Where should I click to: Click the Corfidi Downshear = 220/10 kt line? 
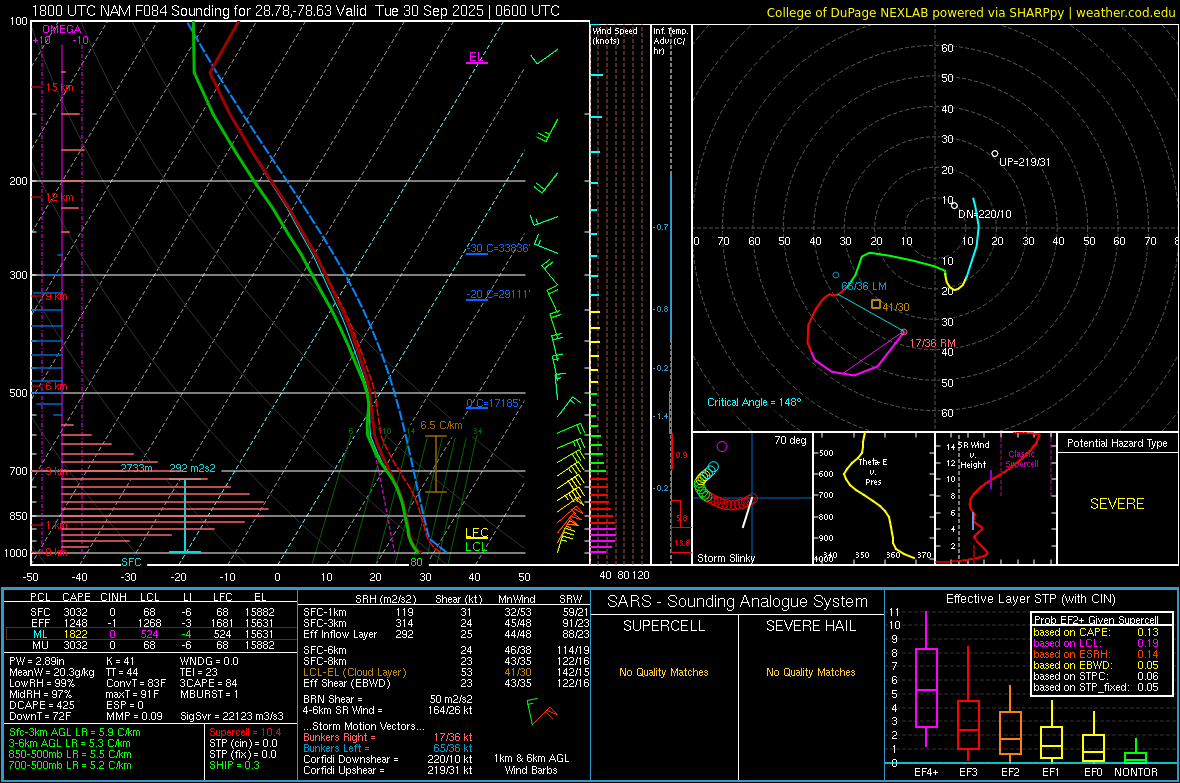[x=388, y=760]
